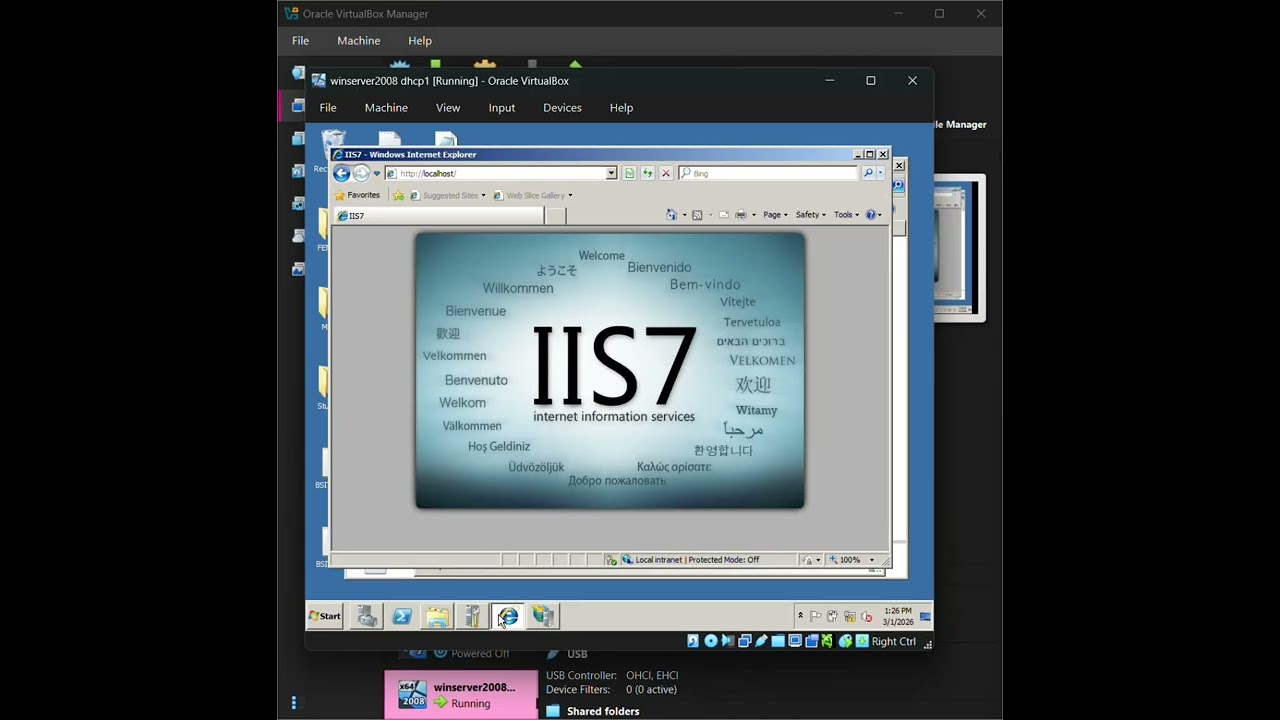Viewport: 1280px width, 720px height.
Task: Expand the address bar URL history dropdown
Action: tap(611, 173)
